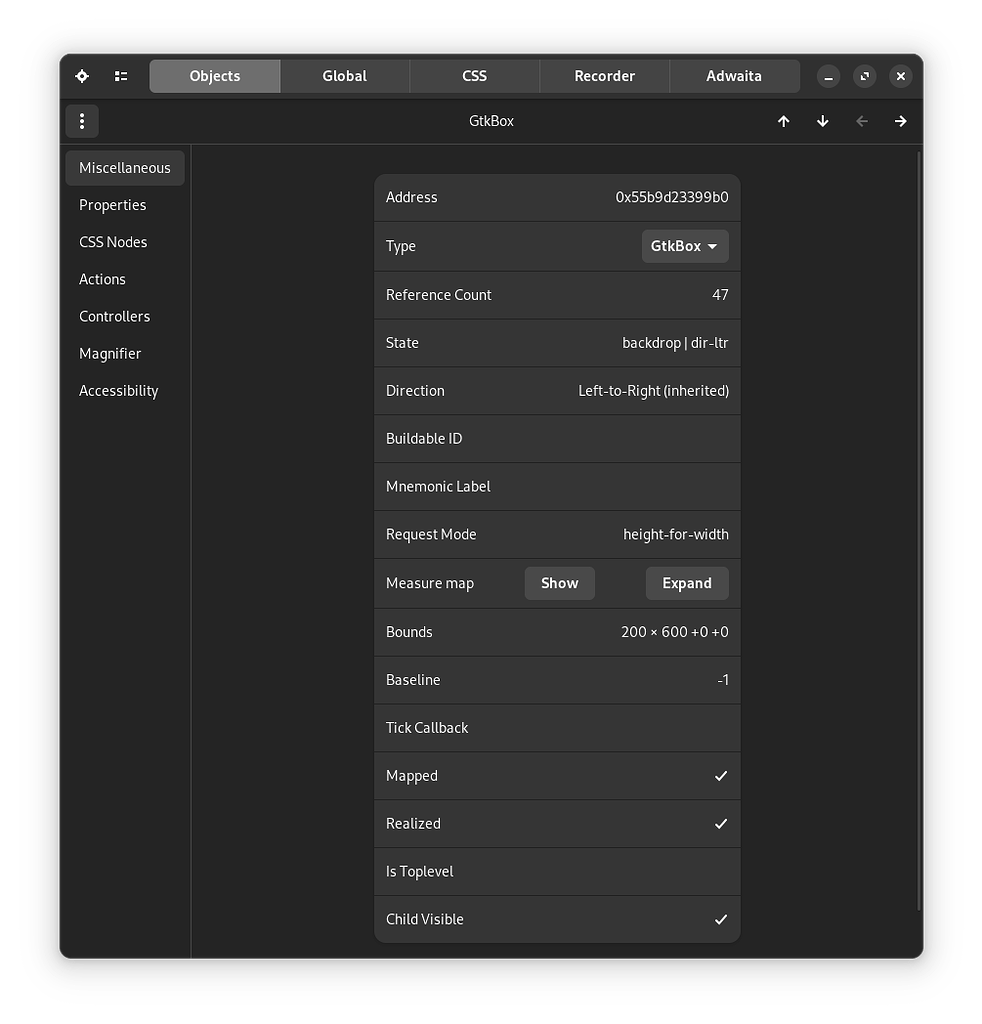Image resolution: width=982 pixels, height=1024 pixels.
Task: Click the vertical scrollbar on the right
Action: 917,500
